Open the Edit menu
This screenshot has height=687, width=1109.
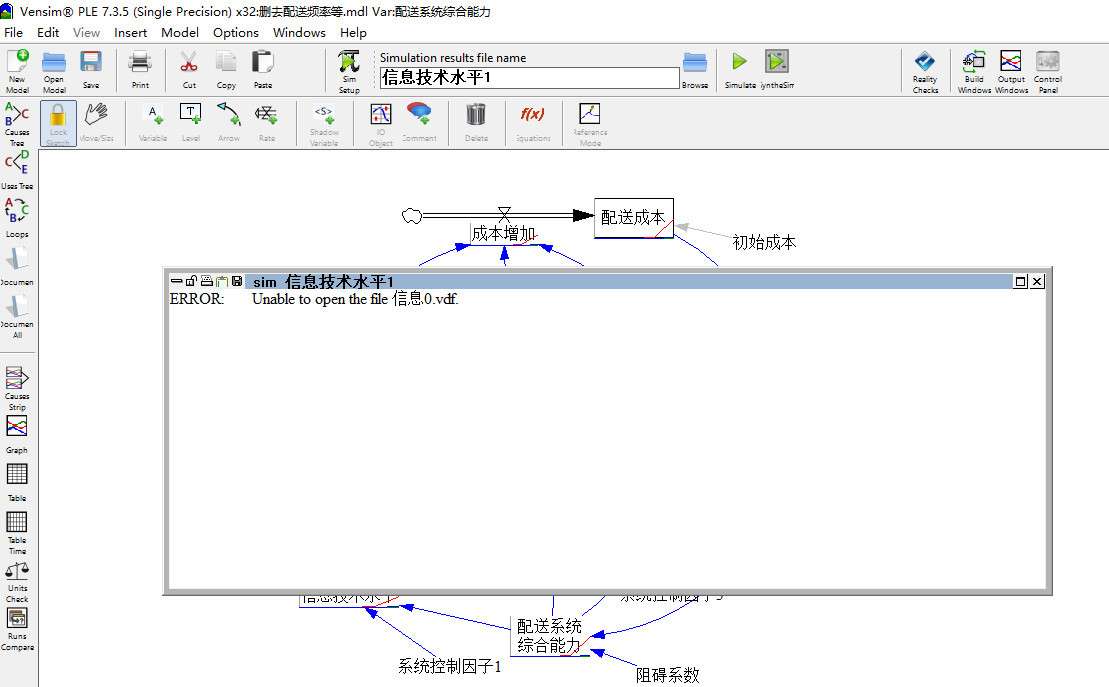[48, 33]
